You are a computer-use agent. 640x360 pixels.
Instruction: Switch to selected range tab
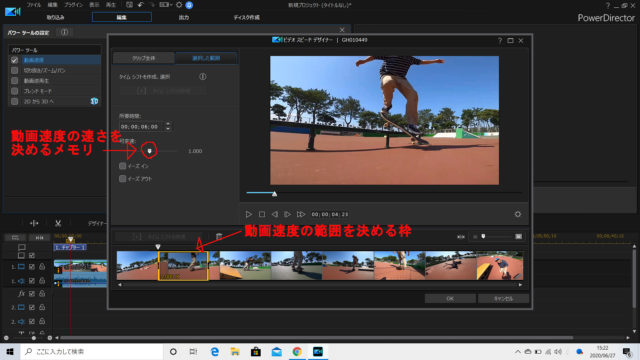pyautogui.click(x=206, y=58)
